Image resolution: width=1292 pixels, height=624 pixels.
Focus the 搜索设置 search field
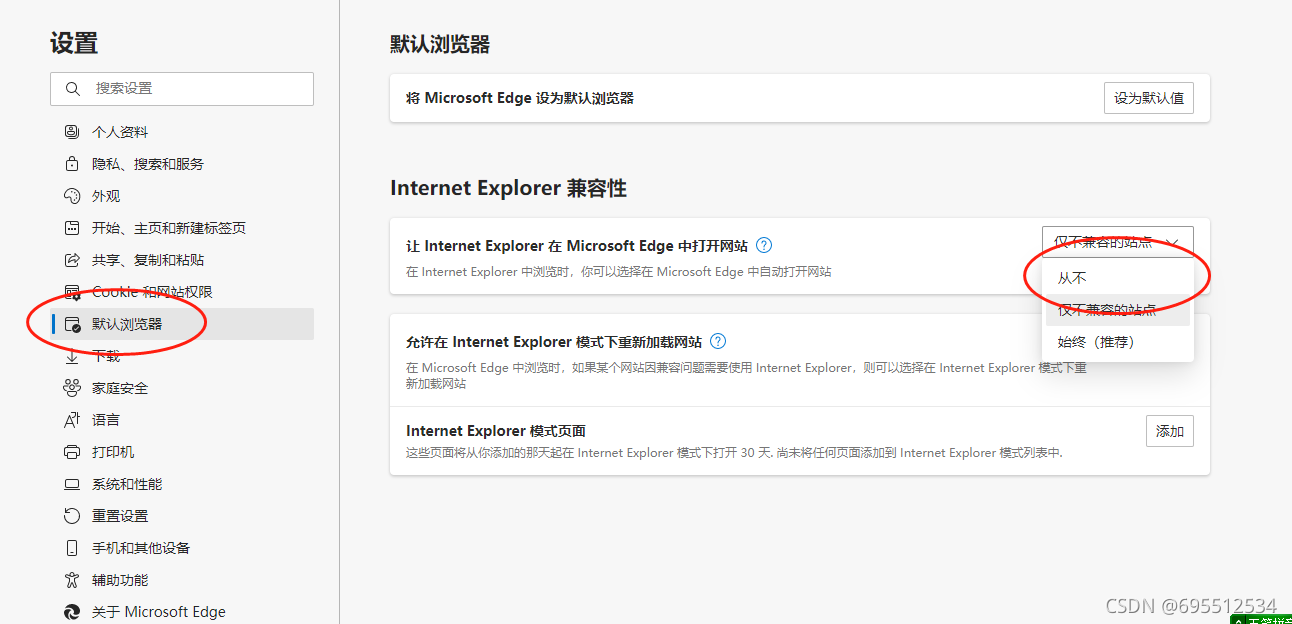point(182,89)
